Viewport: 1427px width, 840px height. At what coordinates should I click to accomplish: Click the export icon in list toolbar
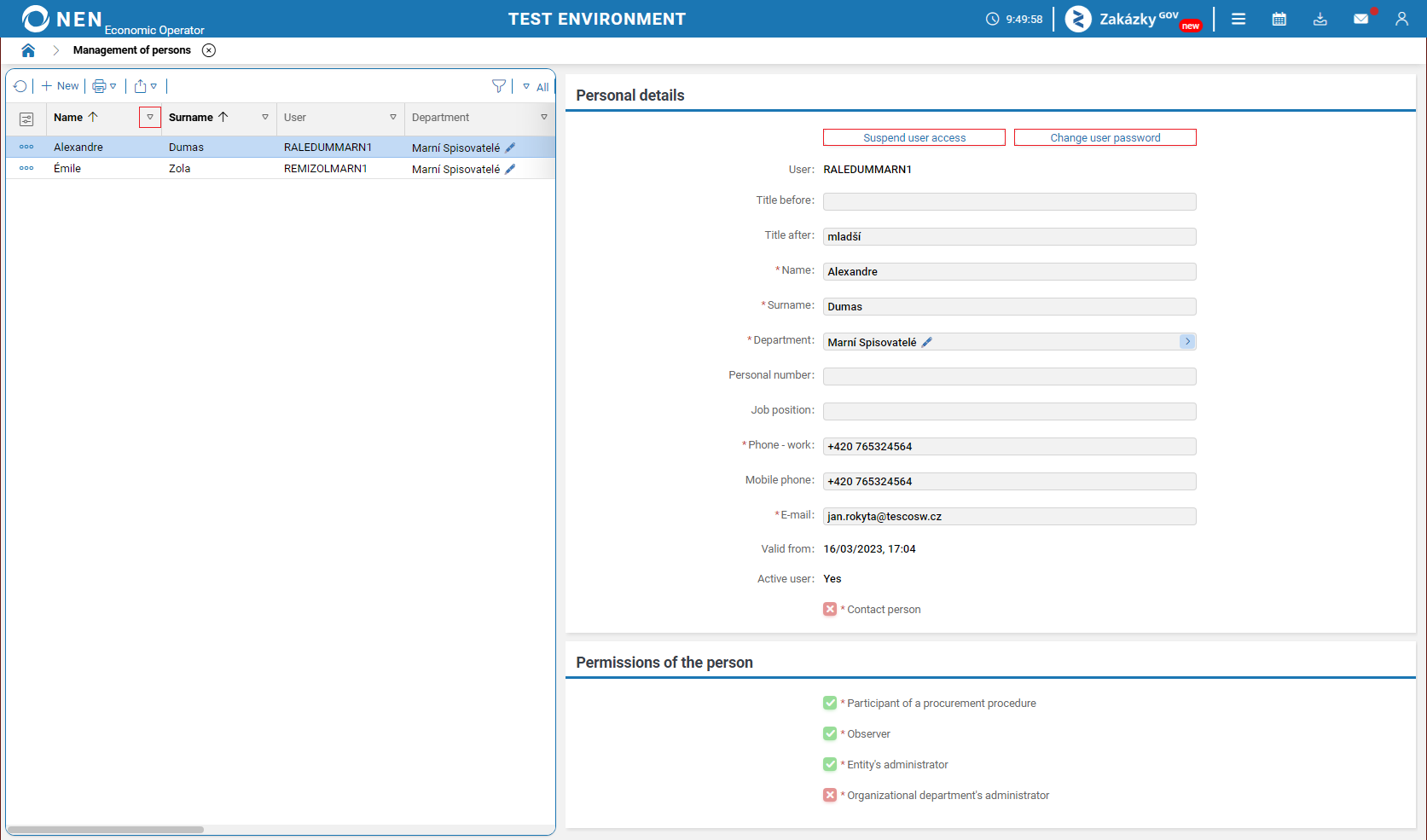click(140, 86)
